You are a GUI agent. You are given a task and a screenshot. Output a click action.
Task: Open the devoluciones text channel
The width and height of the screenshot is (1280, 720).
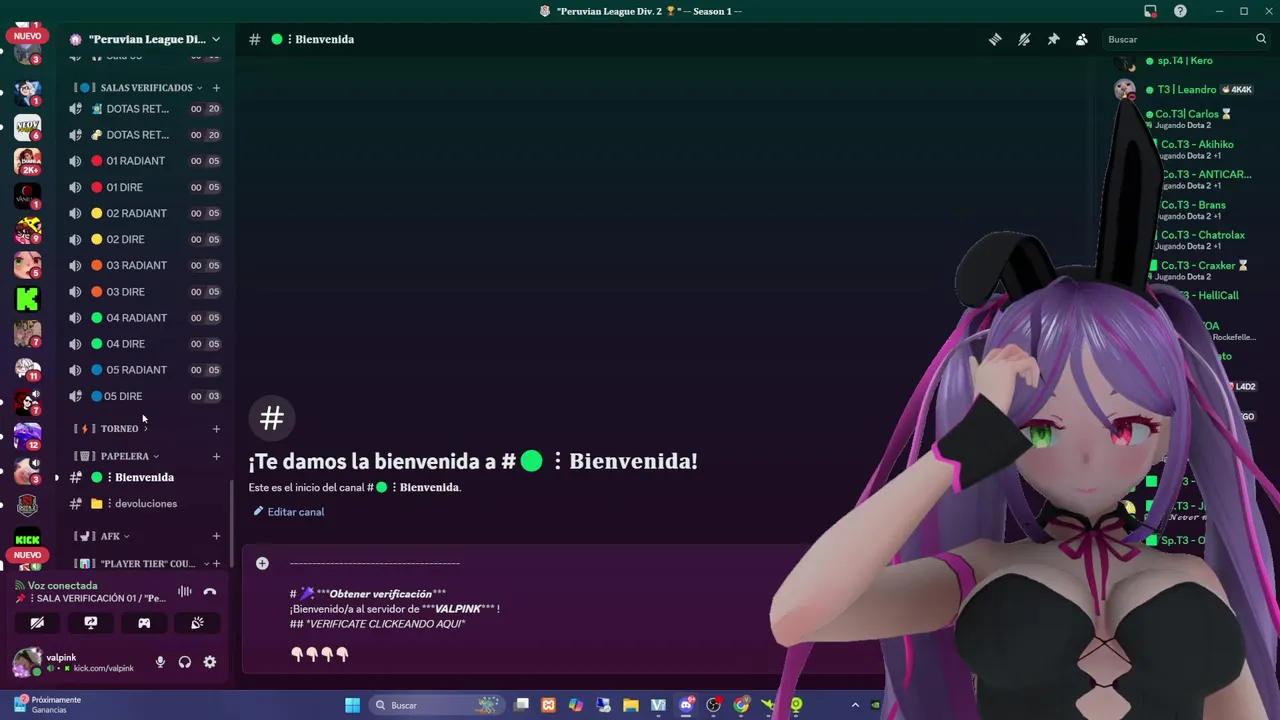(146, 504)
